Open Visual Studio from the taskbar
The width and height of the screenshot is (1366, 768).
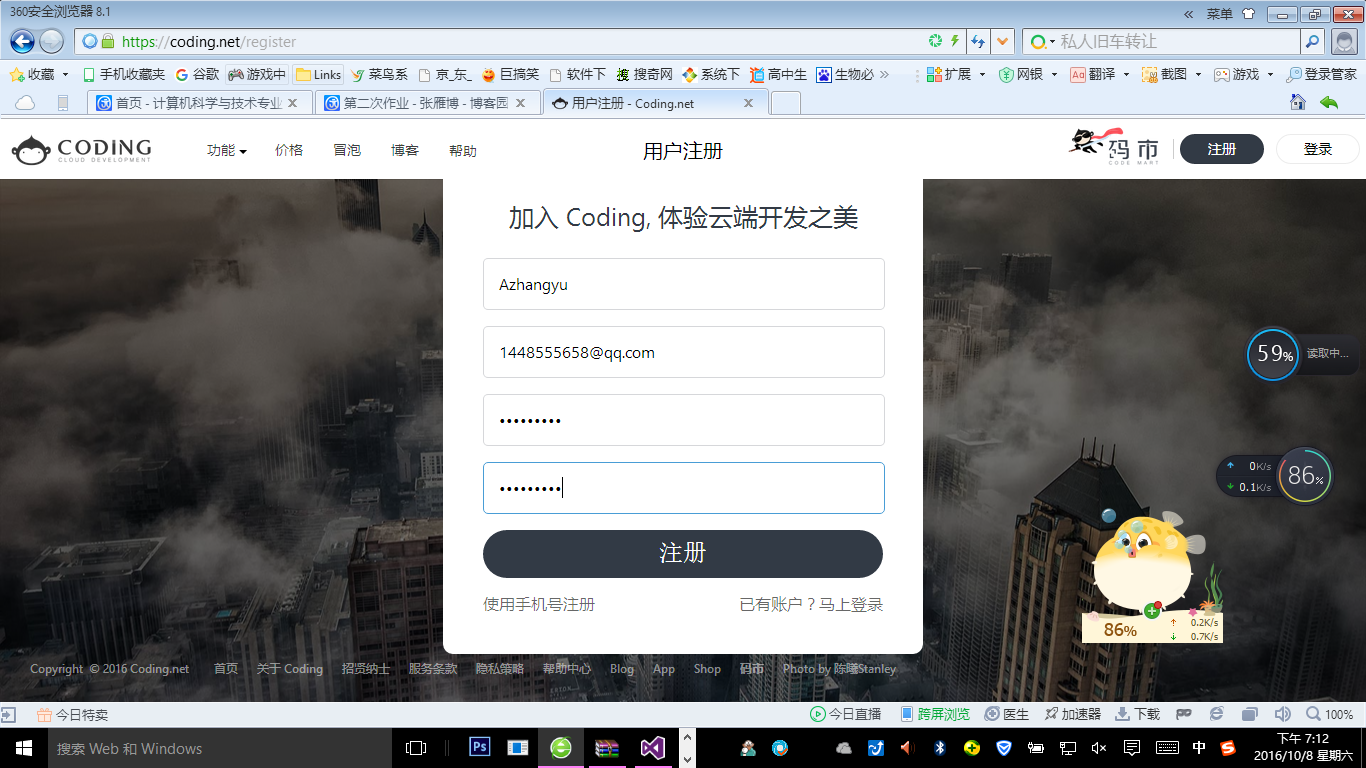tap(653, 747)
